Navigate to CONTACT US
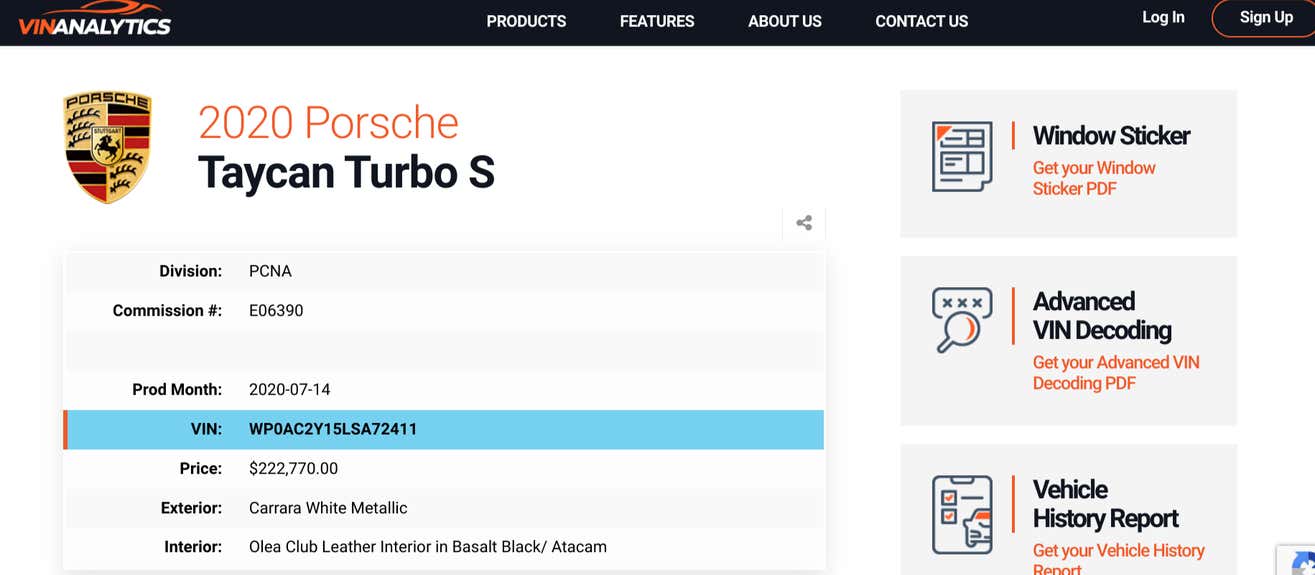Viewport: 1315px width, 575px height. point(921,21)
